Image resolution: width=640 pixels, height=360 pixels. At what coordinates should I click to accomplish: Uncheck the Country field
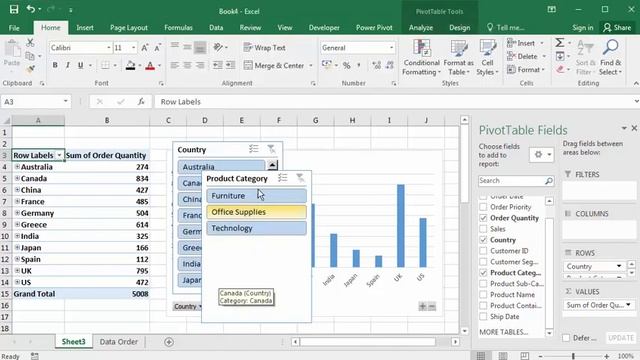pos(483,240)
